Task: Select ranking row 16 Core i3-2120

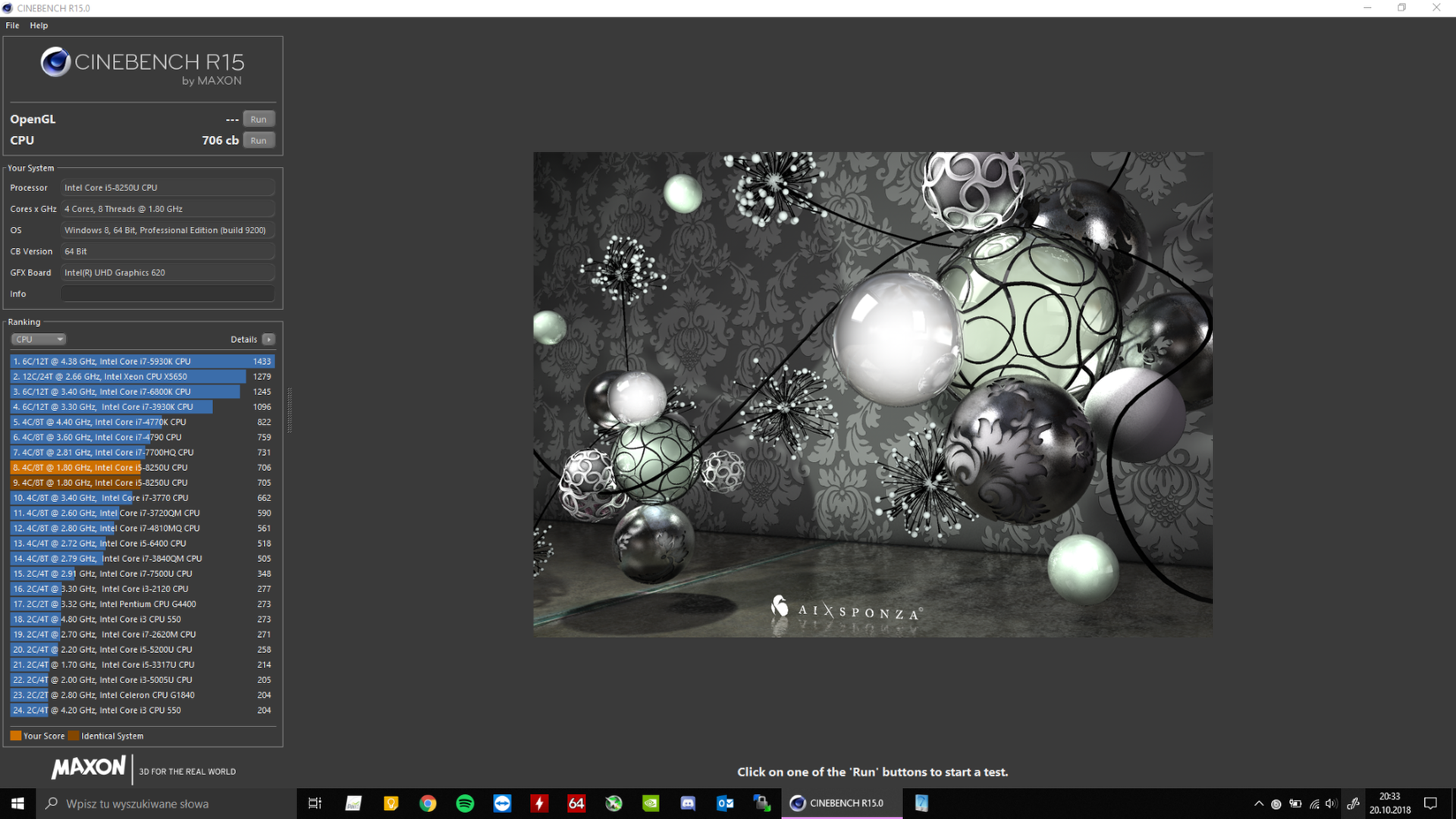Action: tap(143, 588)
